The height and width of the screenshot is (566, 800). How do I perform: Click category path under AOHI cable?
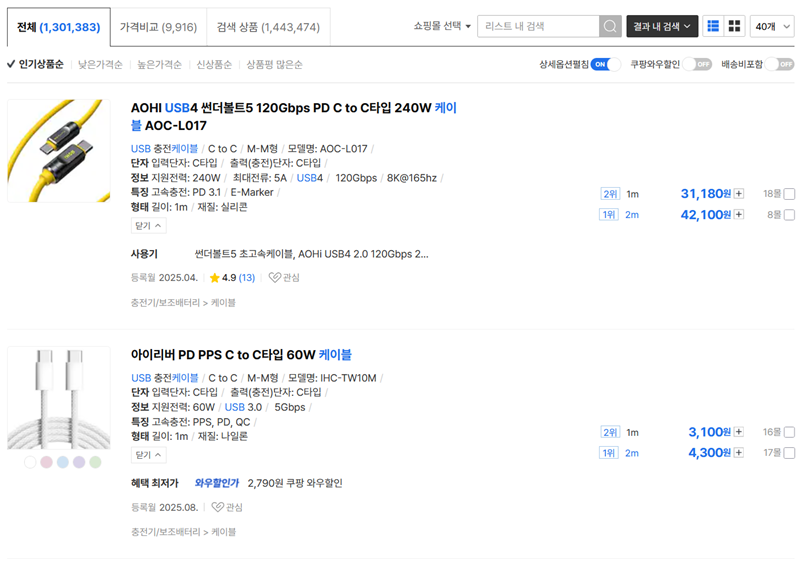click(x=183, y=303)
